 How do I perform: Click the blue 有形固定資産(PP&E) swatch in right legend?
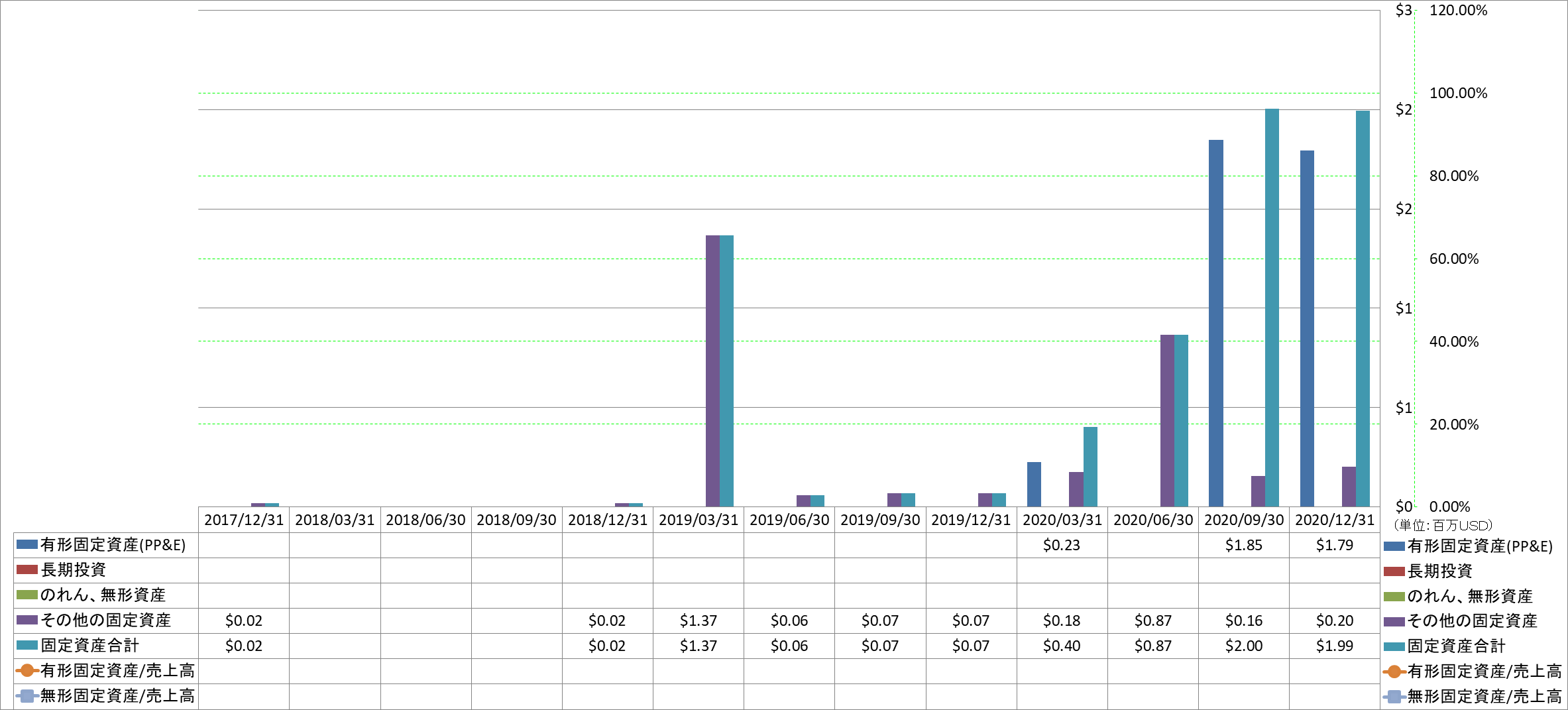pos(1394,546)
